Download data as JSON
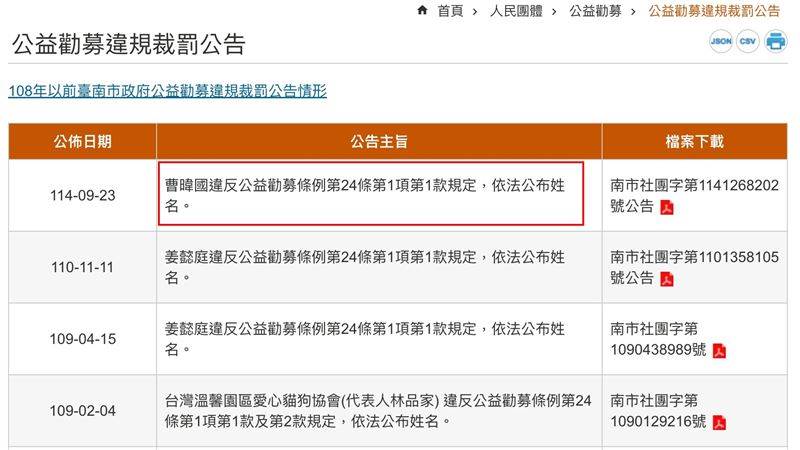The image size is (800, 450). (720, 42)
